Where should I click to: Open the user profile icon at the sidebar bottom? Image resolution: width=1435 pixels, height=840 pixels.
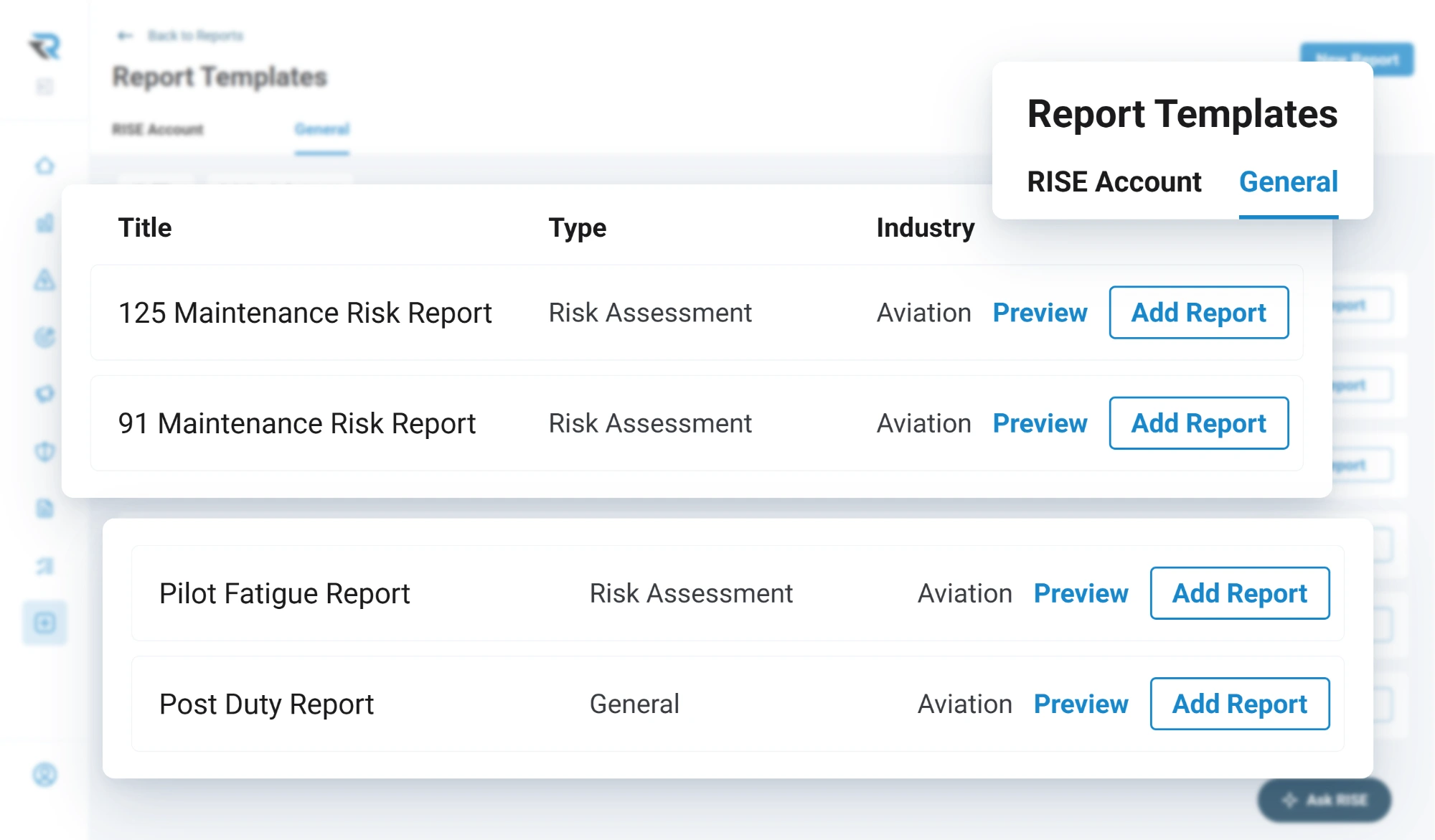click(x=44, y=775)
